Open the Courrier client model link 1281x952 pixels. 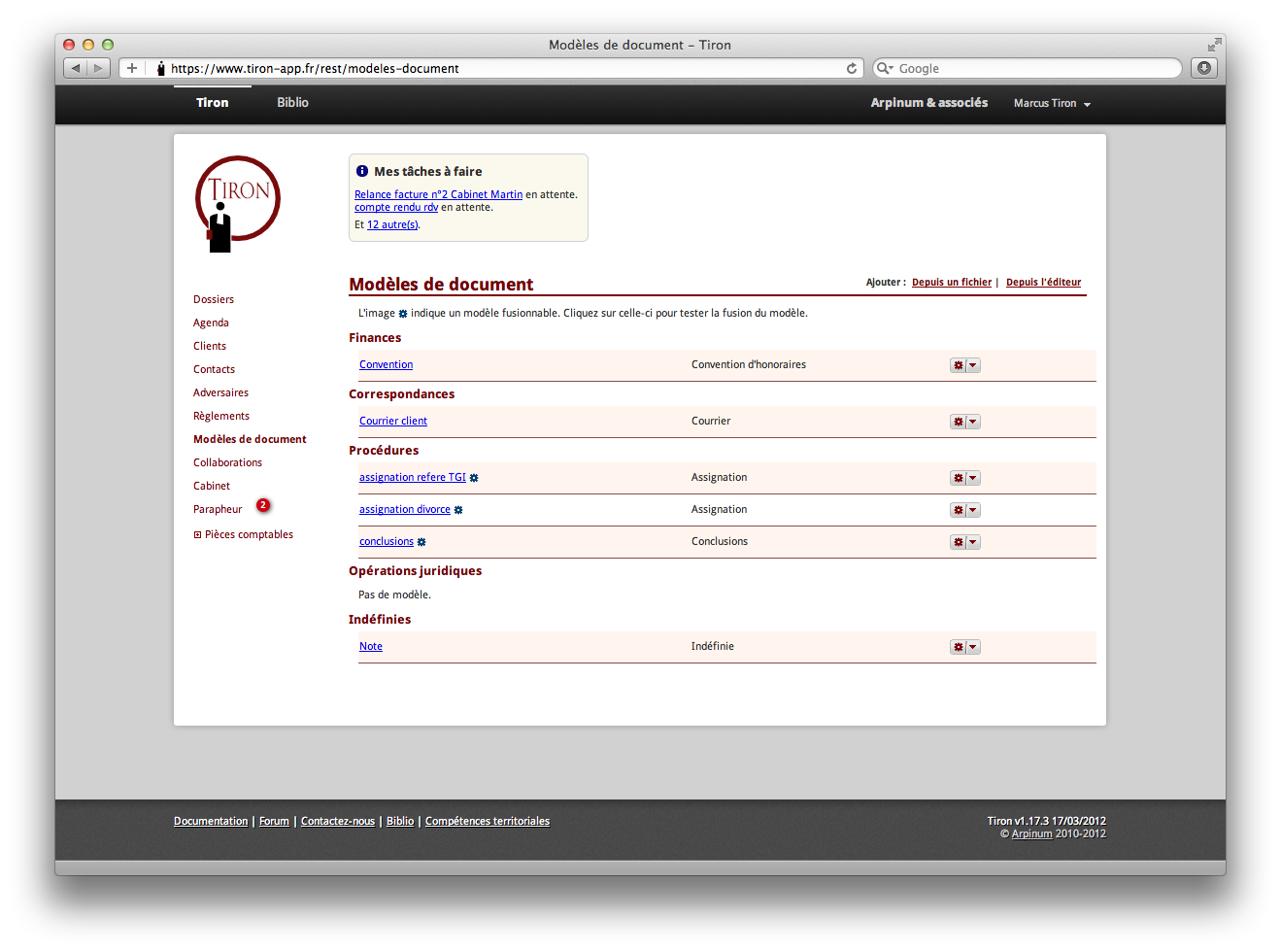pos(393,422)
